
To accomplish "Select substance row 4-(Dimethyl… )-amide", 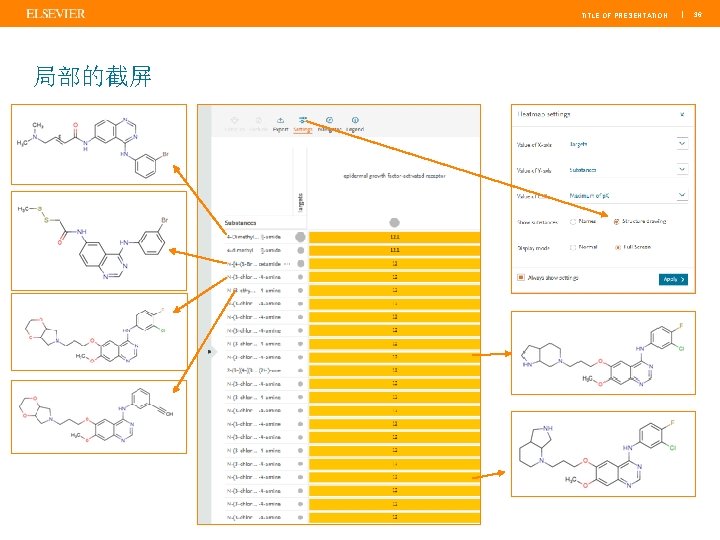I will click(x=253, y=237).
